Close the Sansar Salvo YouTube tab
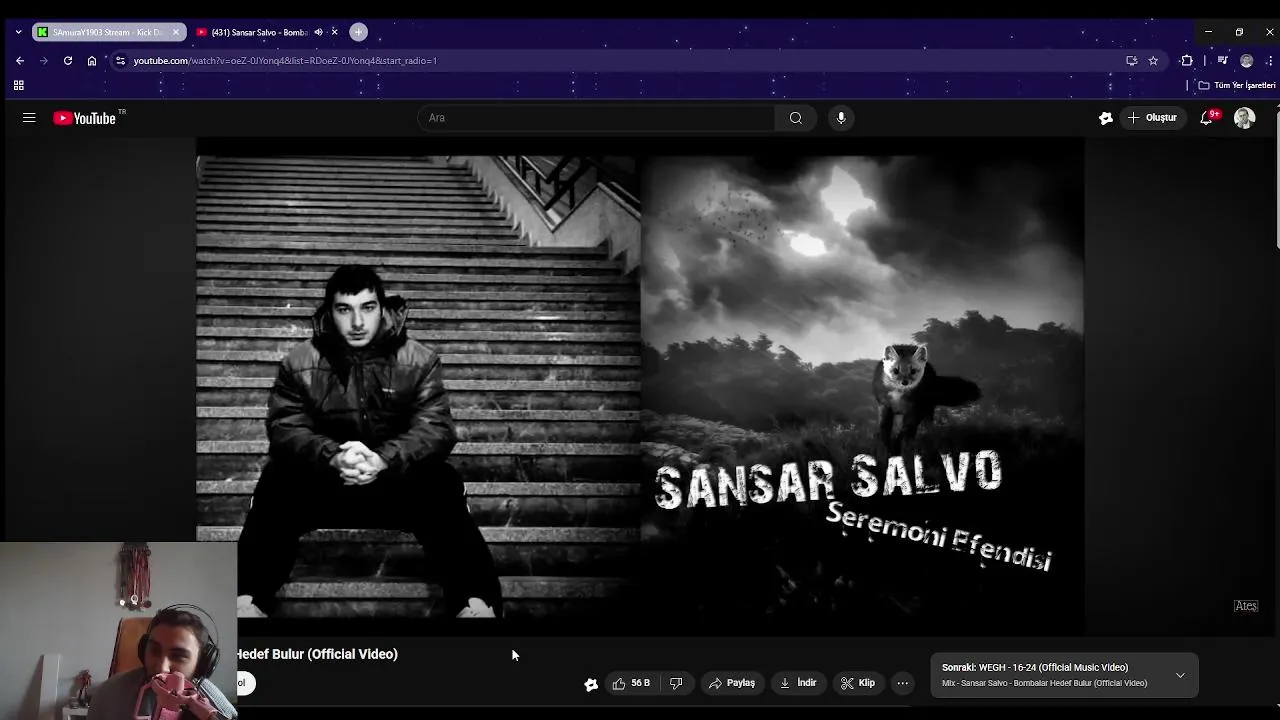 (335, 32)
